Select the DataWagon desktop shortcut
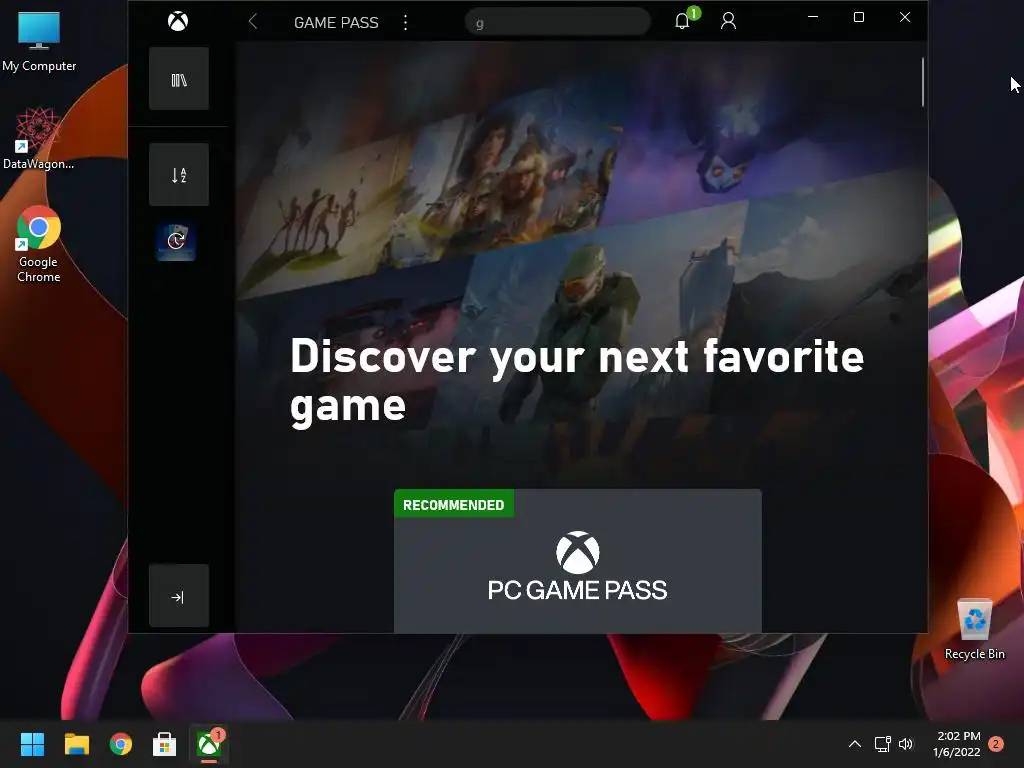The width and height of the screenshot is (1024, 768). [x=39, y=139]
